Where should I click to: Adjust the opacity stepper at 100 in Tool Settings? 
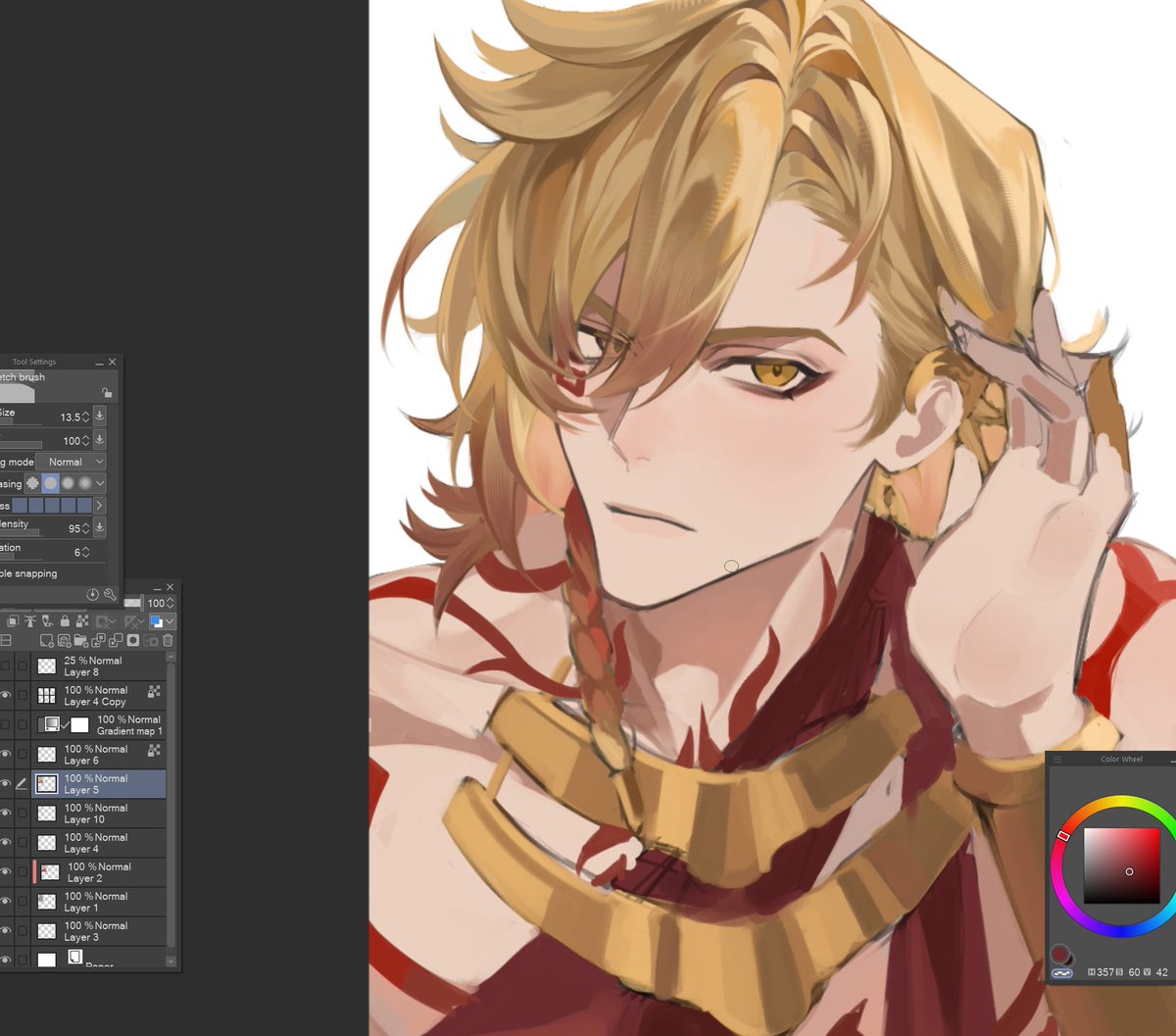(86, 440)
